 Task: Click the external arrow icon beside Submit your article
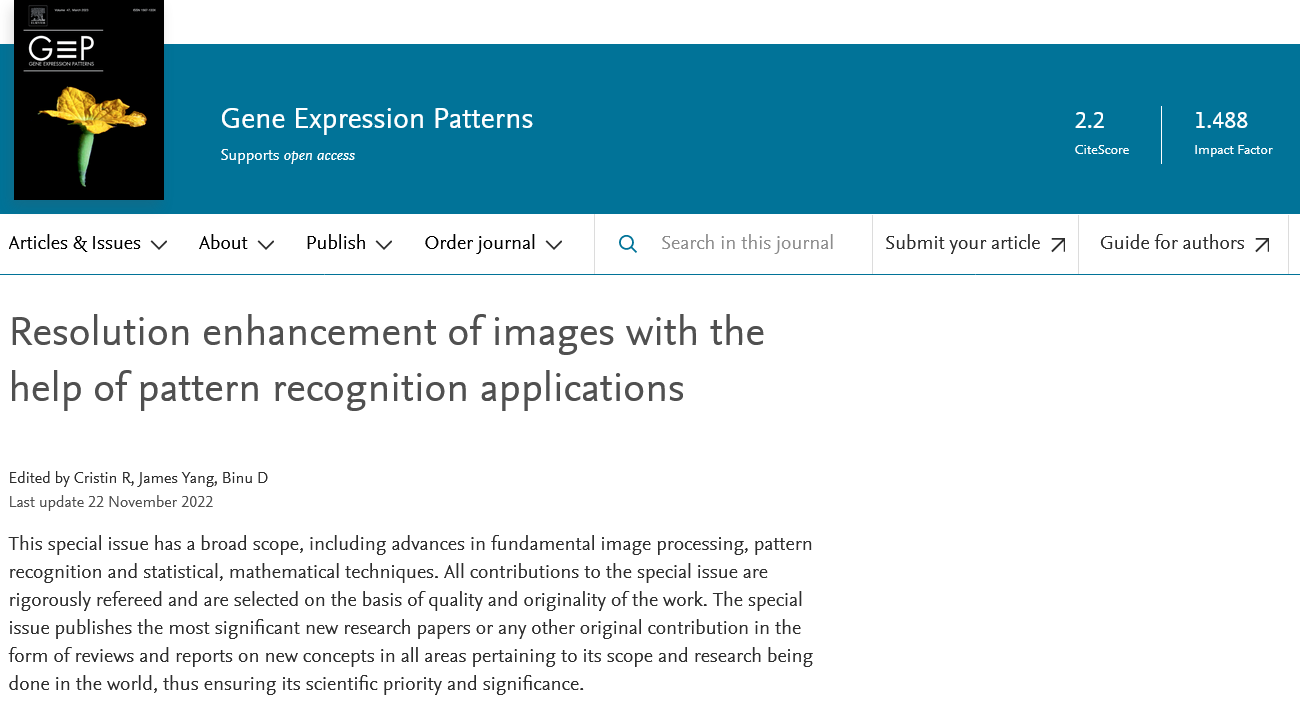click(x=1058, y=245)
